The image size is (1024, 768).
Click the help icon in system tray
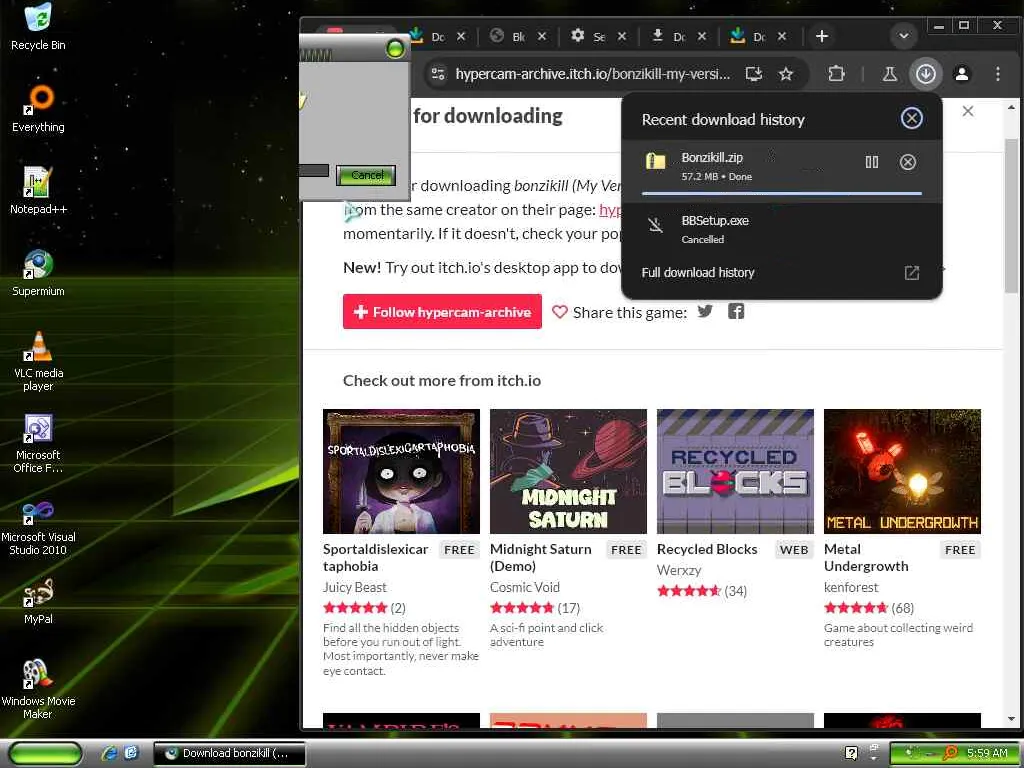(x=850, y=753)
